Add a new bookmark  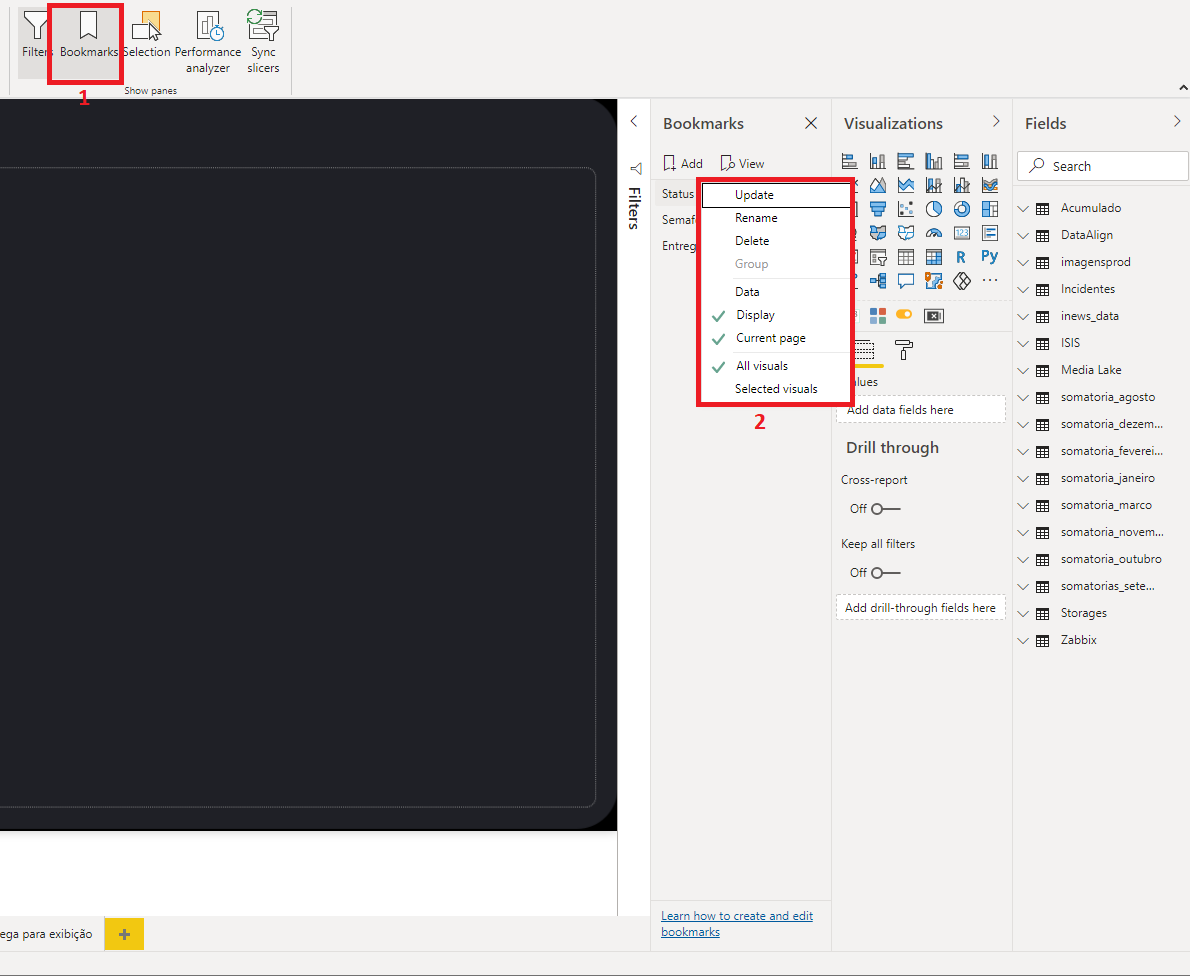click(x=682, y=163)
